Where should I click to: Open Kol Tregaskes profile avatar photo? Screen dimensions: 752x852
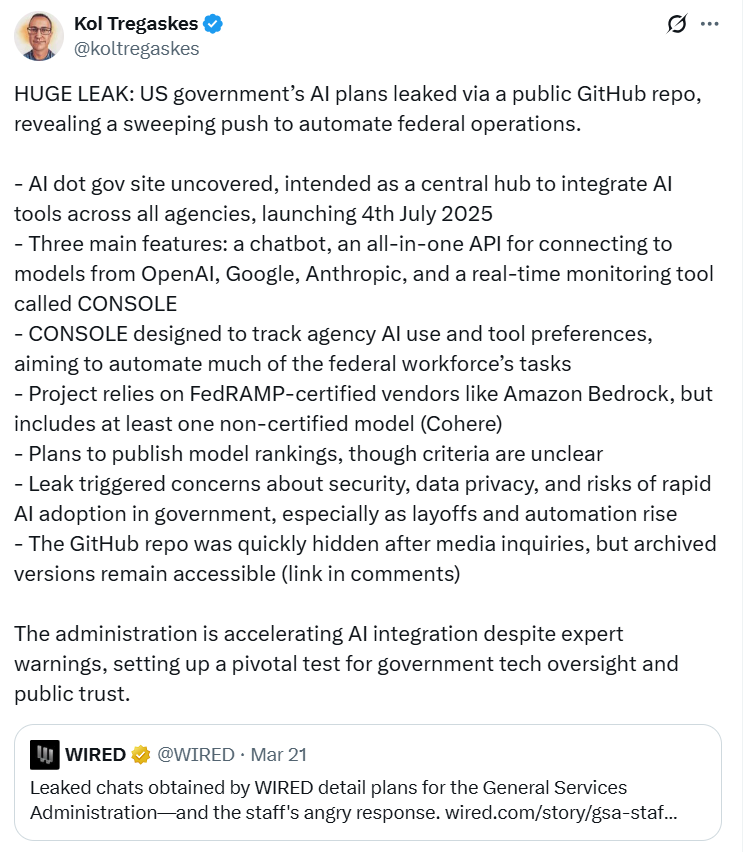point(38,36)
